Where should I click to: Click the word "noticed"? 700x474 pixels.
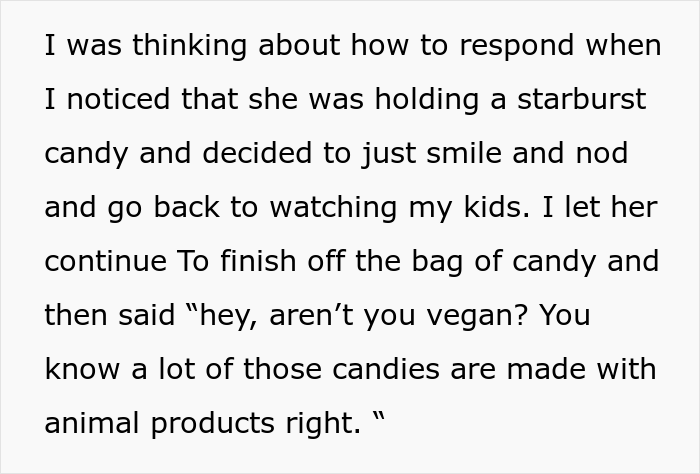pyautogui.click(x=121, y=100)
